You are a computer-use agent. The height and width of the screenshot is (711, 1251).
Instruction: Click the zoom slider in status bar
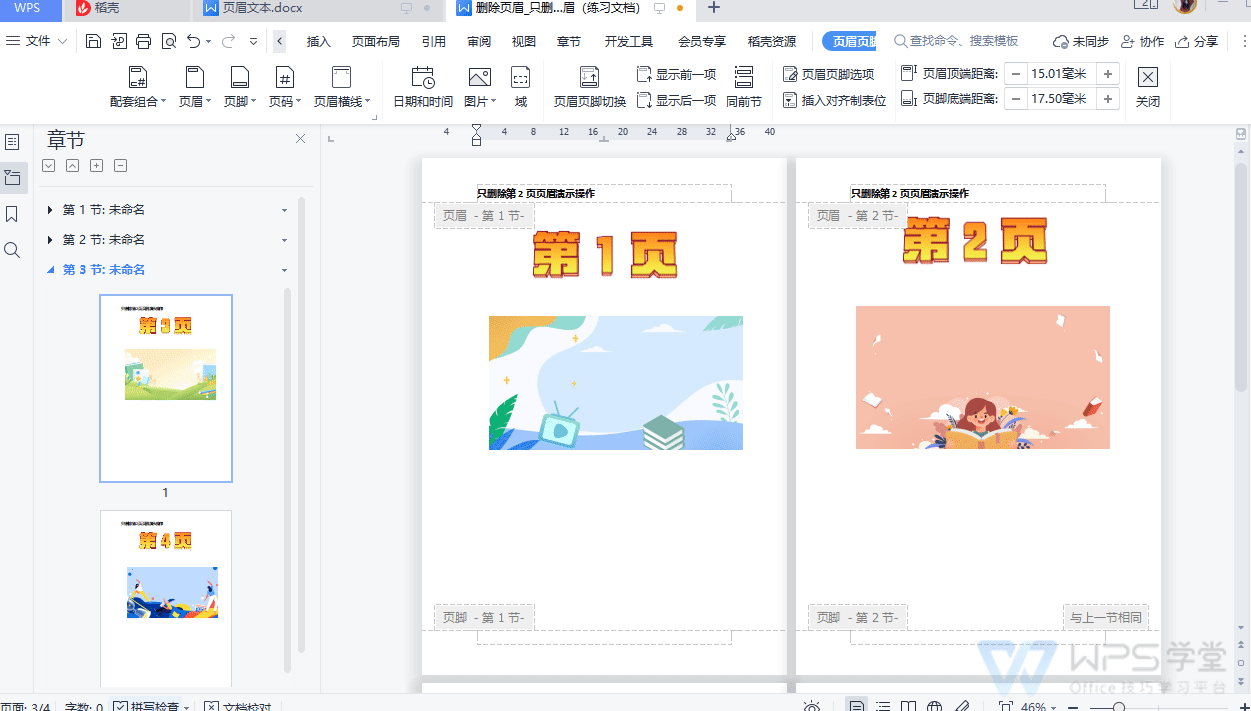click(1119, 707)
